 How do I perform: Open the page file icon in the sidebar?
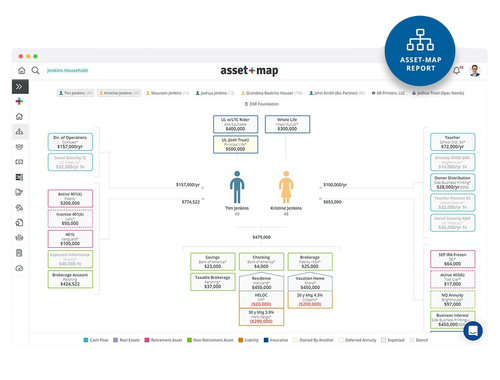tap(19, 222)
